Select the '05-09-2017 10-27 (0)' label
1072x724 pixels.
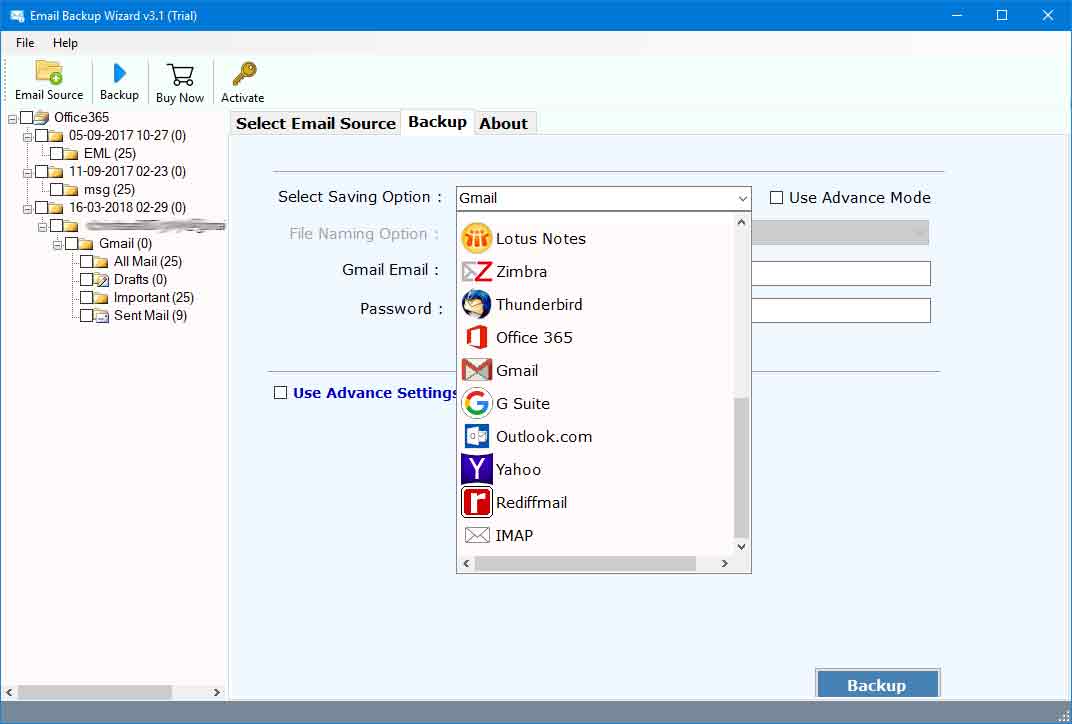(x=127, y=135)
